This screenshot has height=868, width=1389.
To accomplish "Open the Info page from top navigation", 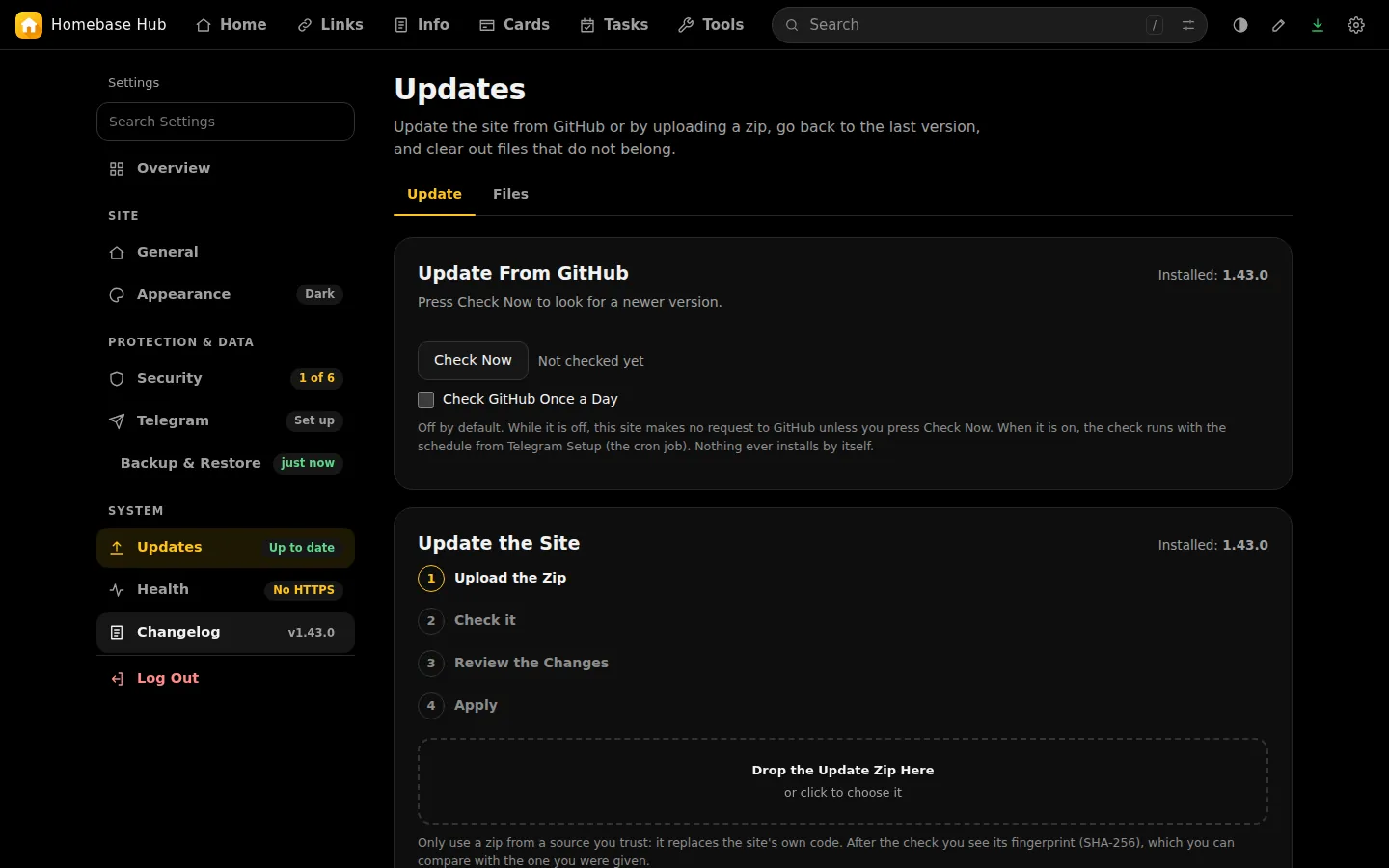I will (422, 25).
